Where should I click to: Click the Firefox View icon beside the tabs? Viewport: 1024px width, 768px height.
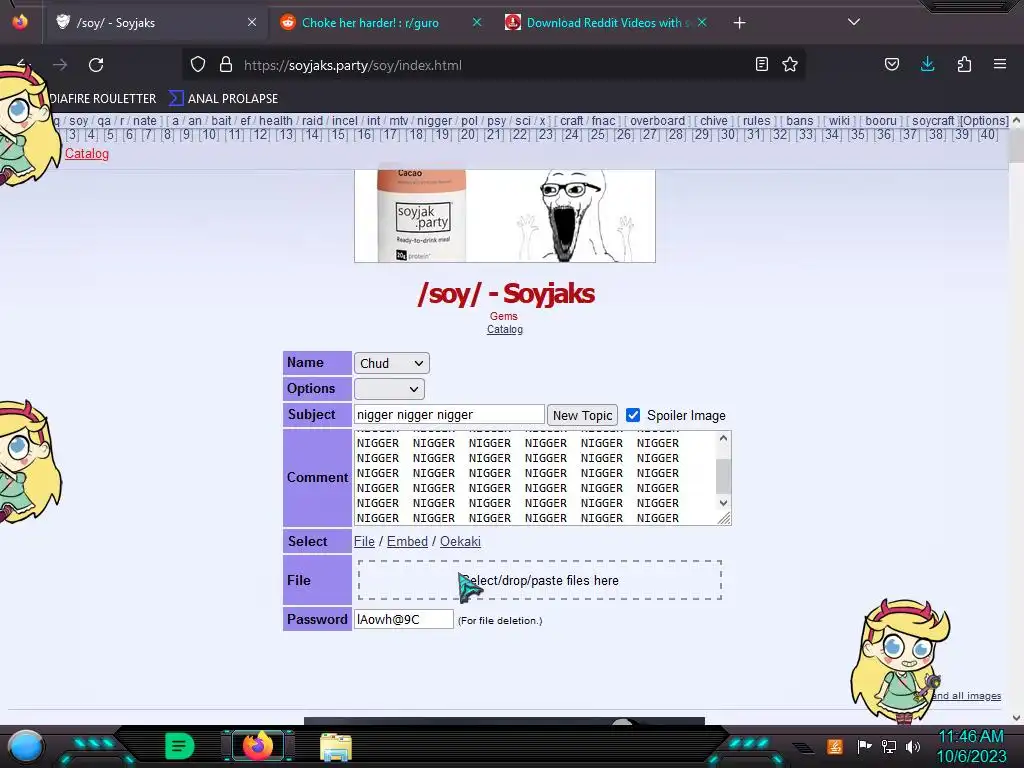point(20,22)
